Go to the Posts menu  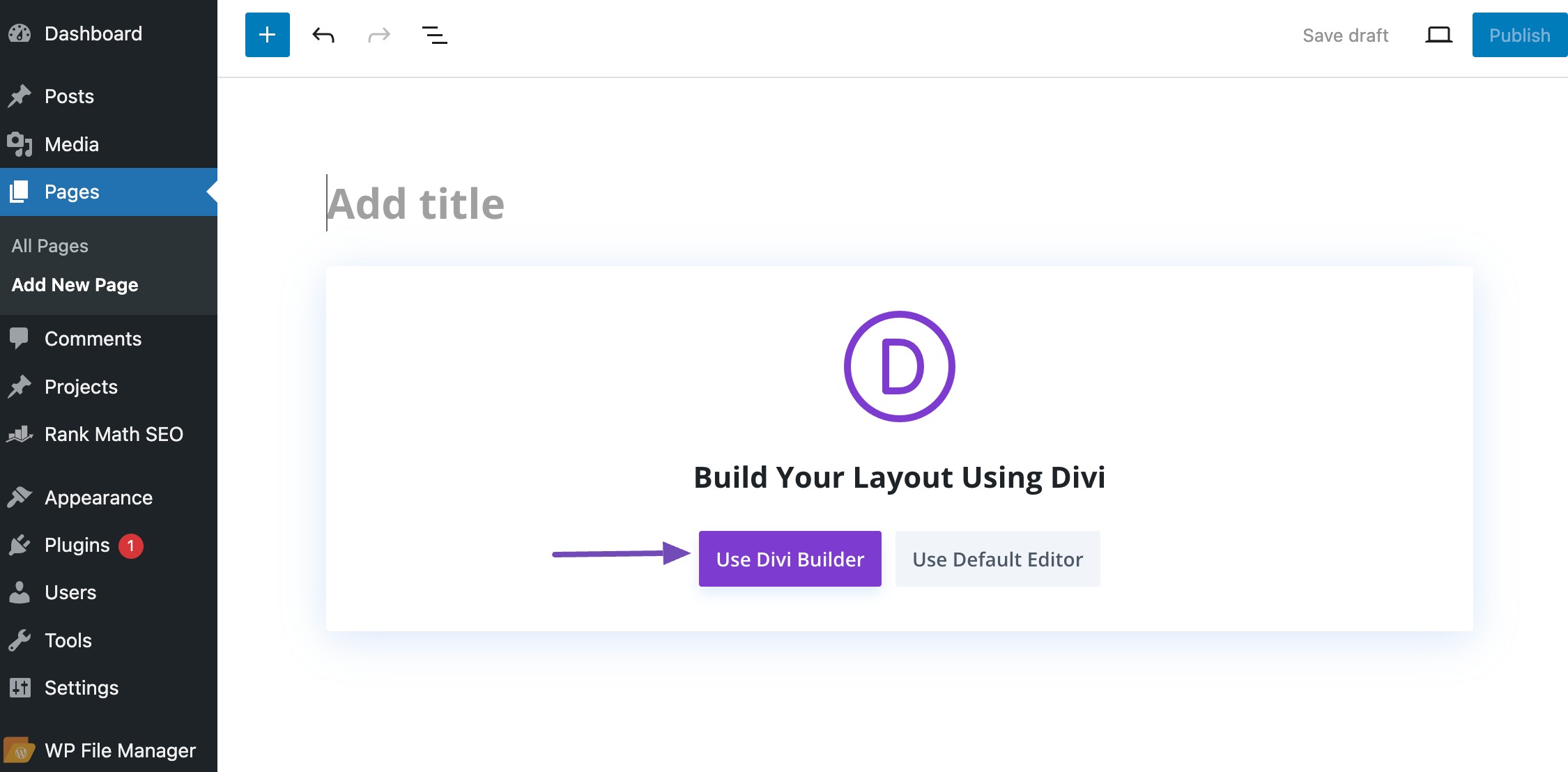tap(69, 96)
